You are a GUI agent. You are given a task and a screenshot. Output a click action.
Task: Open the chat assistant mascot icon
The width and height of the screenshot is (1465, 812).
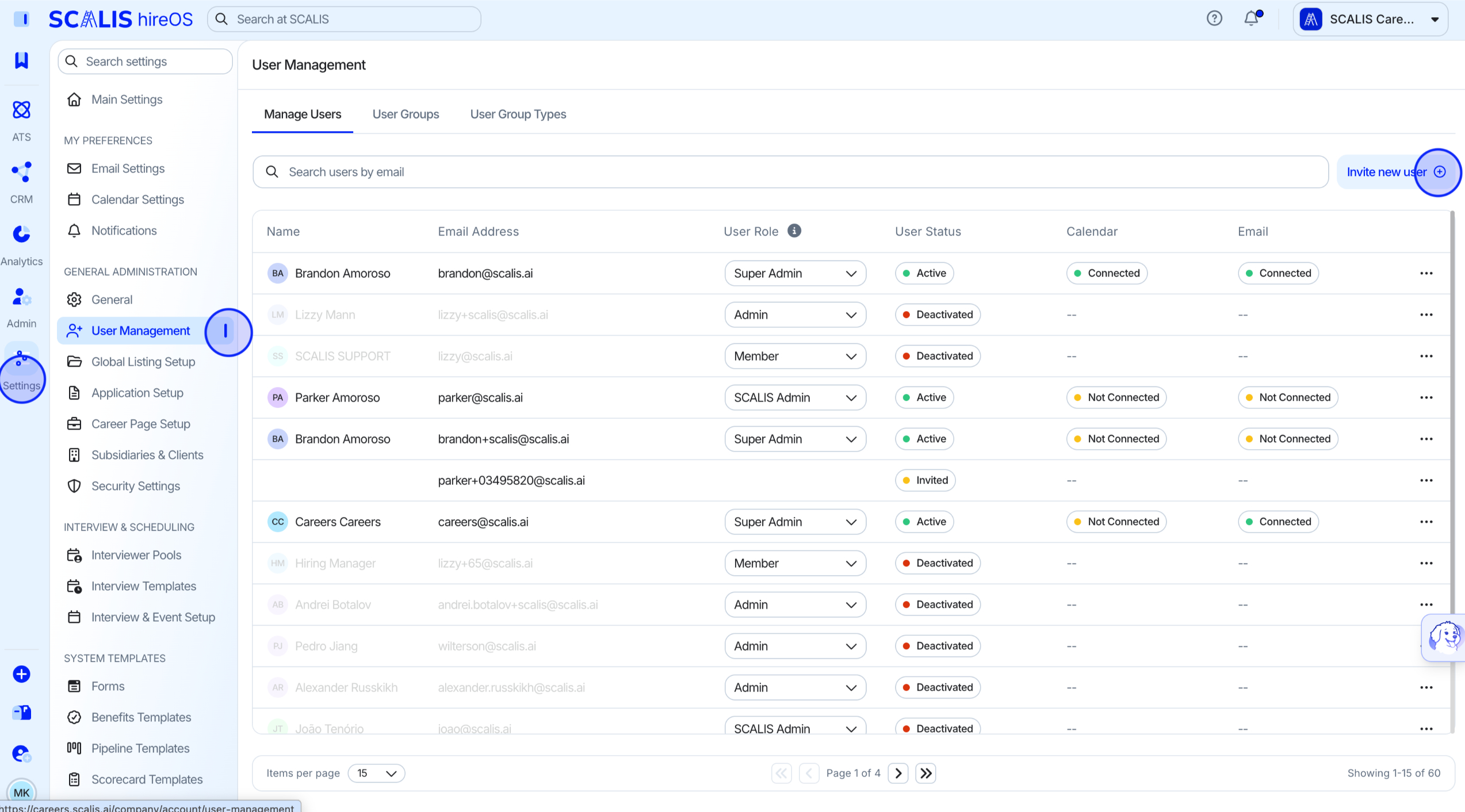coord(1444,637)
